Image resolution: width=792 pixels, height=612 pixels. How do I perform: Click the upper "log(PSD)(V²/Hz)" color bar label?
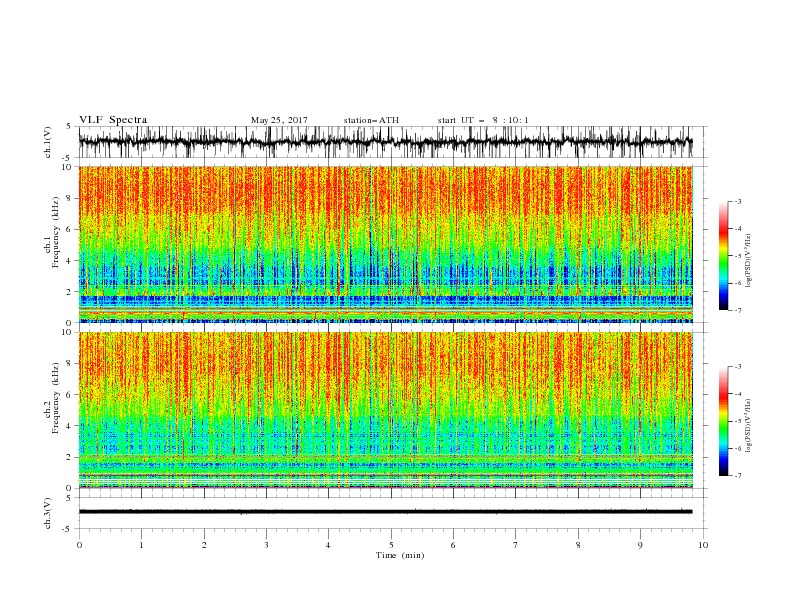tap(748, 261)
